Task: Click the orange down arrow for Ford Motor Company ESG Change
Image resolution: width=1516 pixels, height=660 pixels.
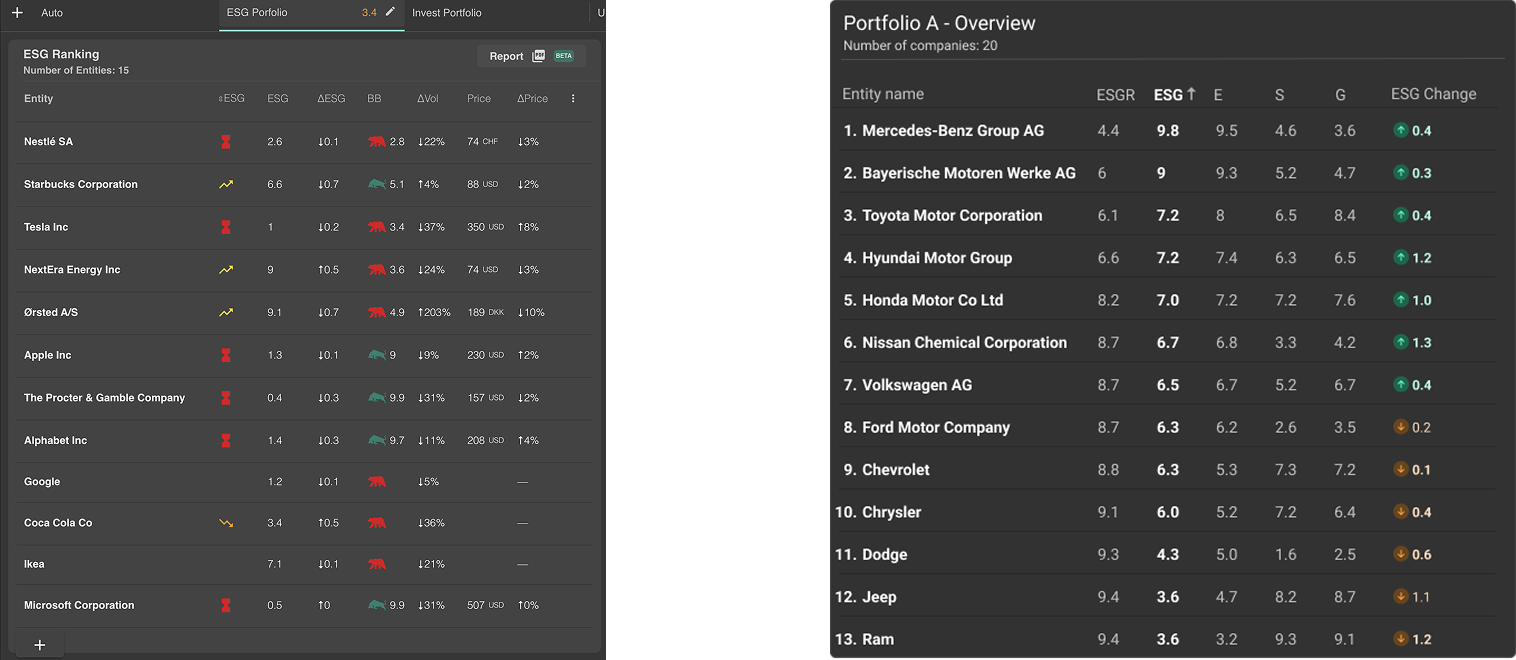Action: (x=1400, y=427)
